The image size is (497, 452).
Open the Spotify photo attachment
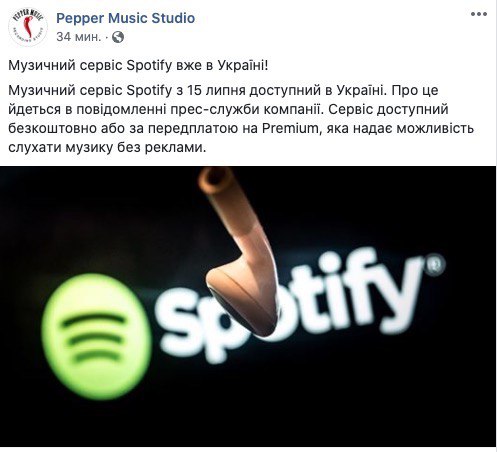click(x=248, y=306)
